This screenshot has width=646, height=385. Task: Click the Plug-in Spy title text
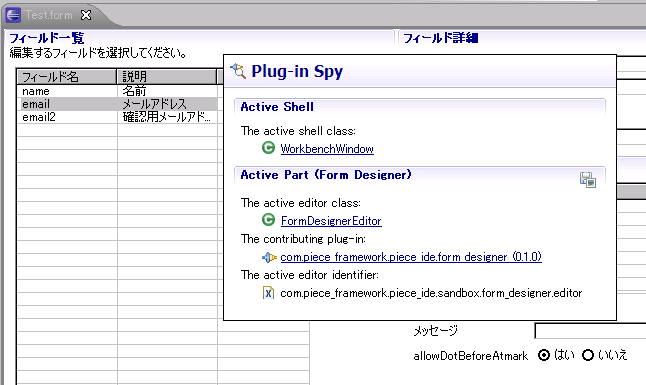pyautogui.click(x=297, y=71)
